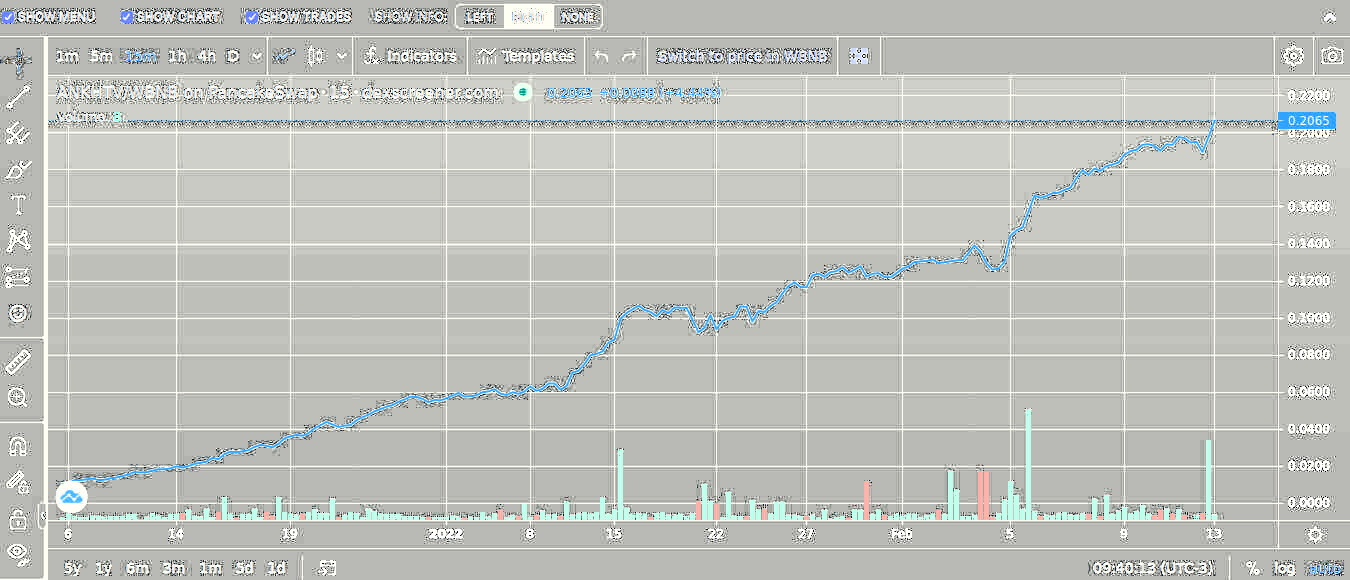Expand the chart style dropdown arrow
Image resolution: width=1350 pixels, height=580 pixels.
coord(343,56)
